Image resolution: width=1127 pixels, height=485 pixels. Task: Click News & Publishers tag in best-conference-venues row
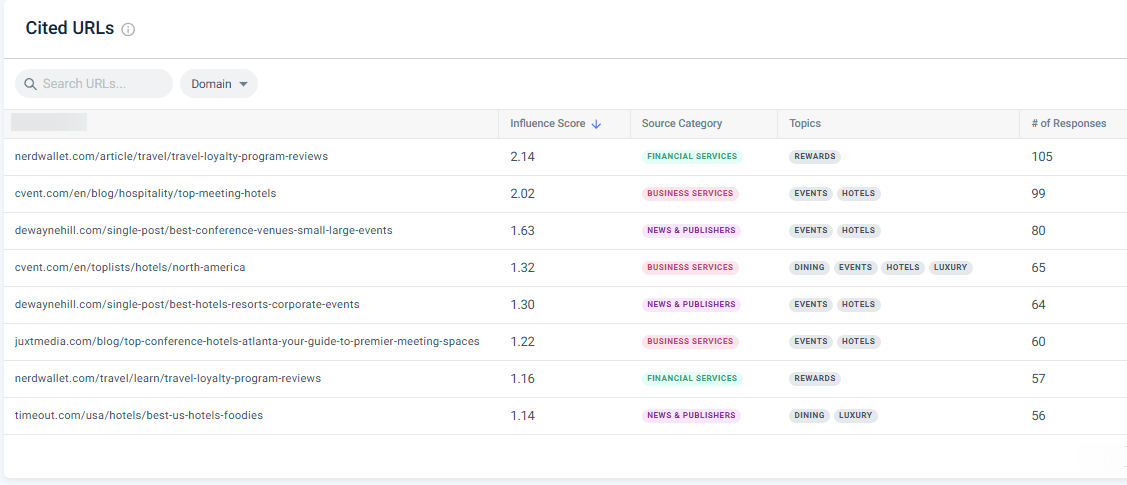691,231
